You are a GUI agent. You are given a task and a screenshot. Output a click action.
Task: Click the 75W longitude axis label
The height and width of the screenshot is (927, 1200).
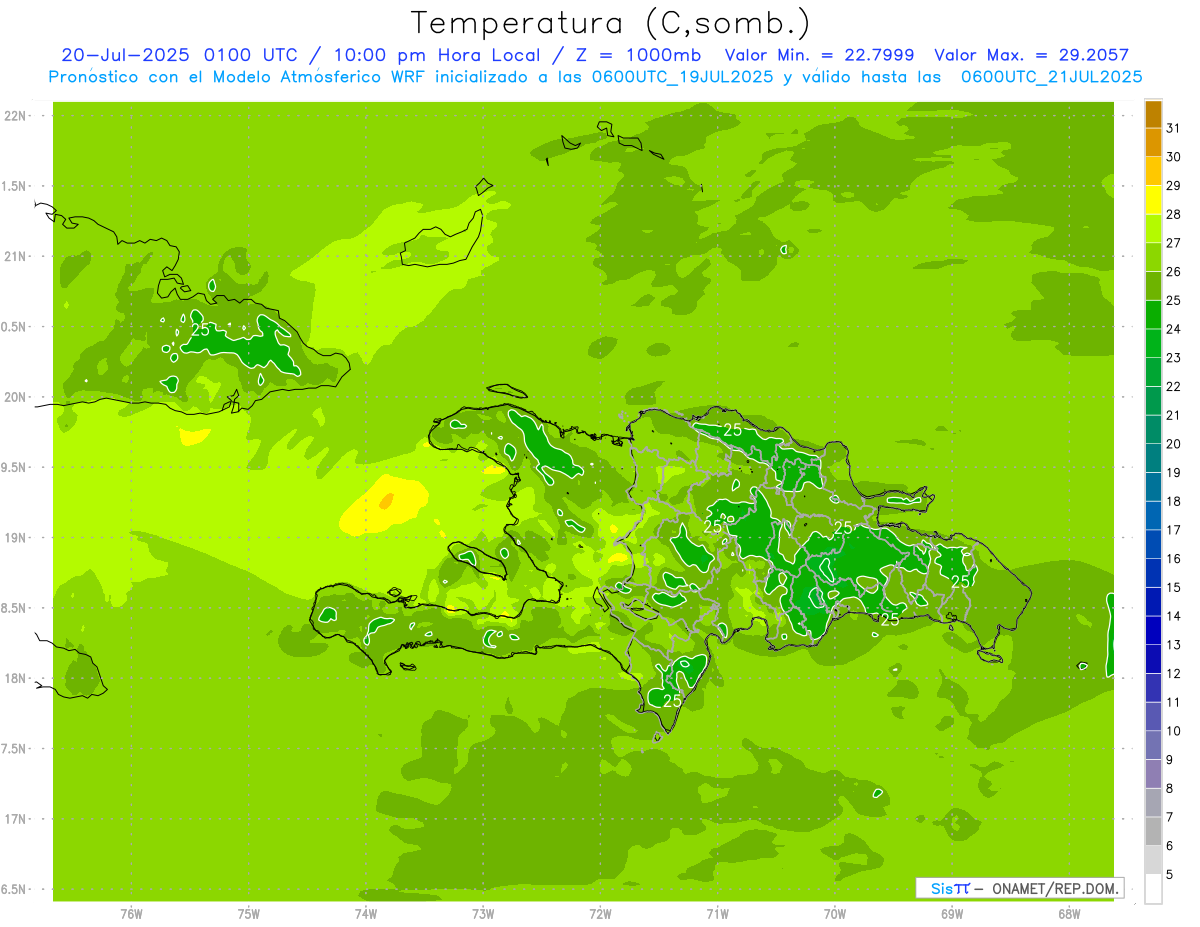coord(249,913)
